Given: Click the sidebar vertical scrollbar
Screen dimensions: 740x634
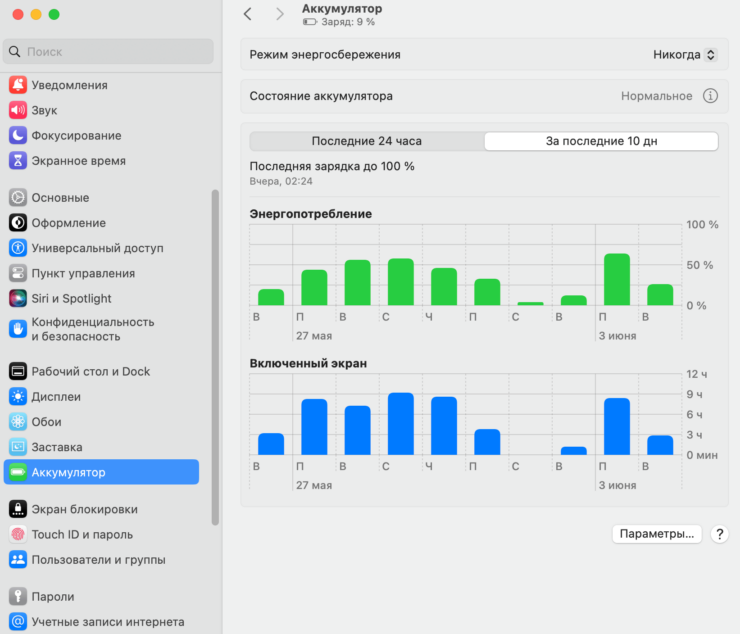Looking at the screenshot, I should pyautogui.click(x=215, y=355).
